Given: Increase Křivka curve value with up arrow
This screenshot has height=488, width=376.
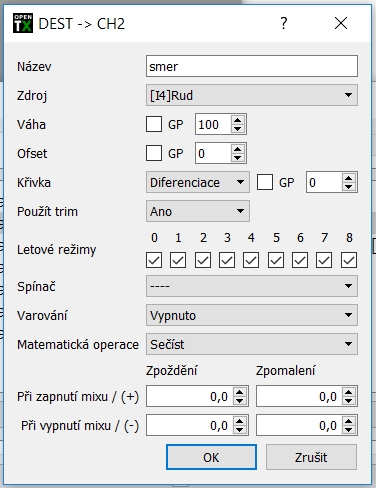Looking at the screenshot, I should pyautogui.click(x=348, y=178).
